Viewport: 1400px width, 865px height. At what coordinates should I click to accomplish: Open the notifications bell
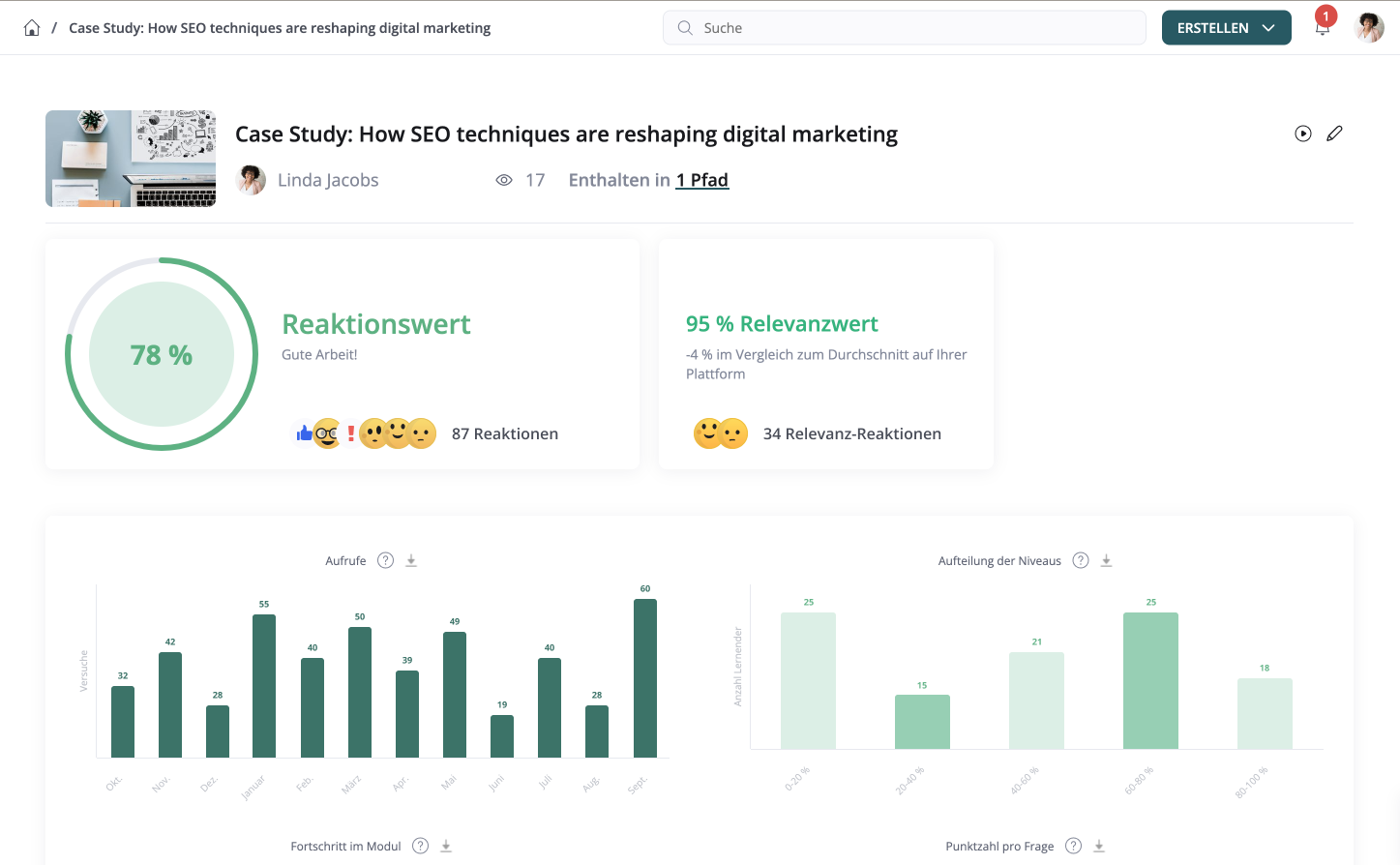pos(1322,27)
